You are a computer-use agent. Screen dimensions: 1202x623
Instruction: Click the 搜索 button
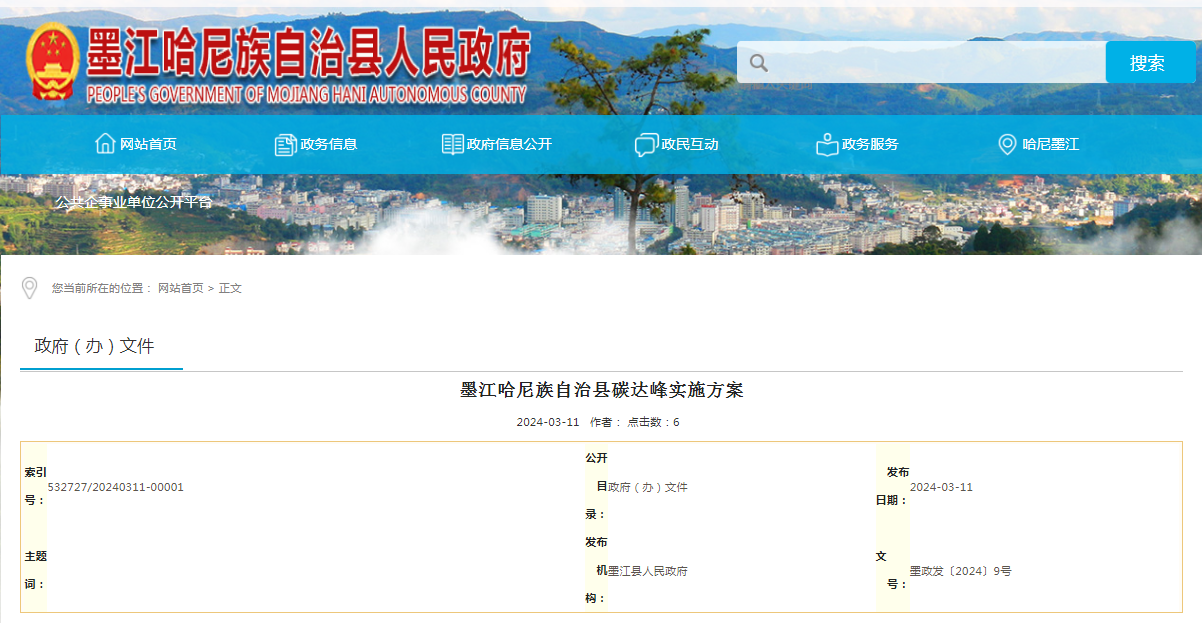click(x=1151, y=62)
